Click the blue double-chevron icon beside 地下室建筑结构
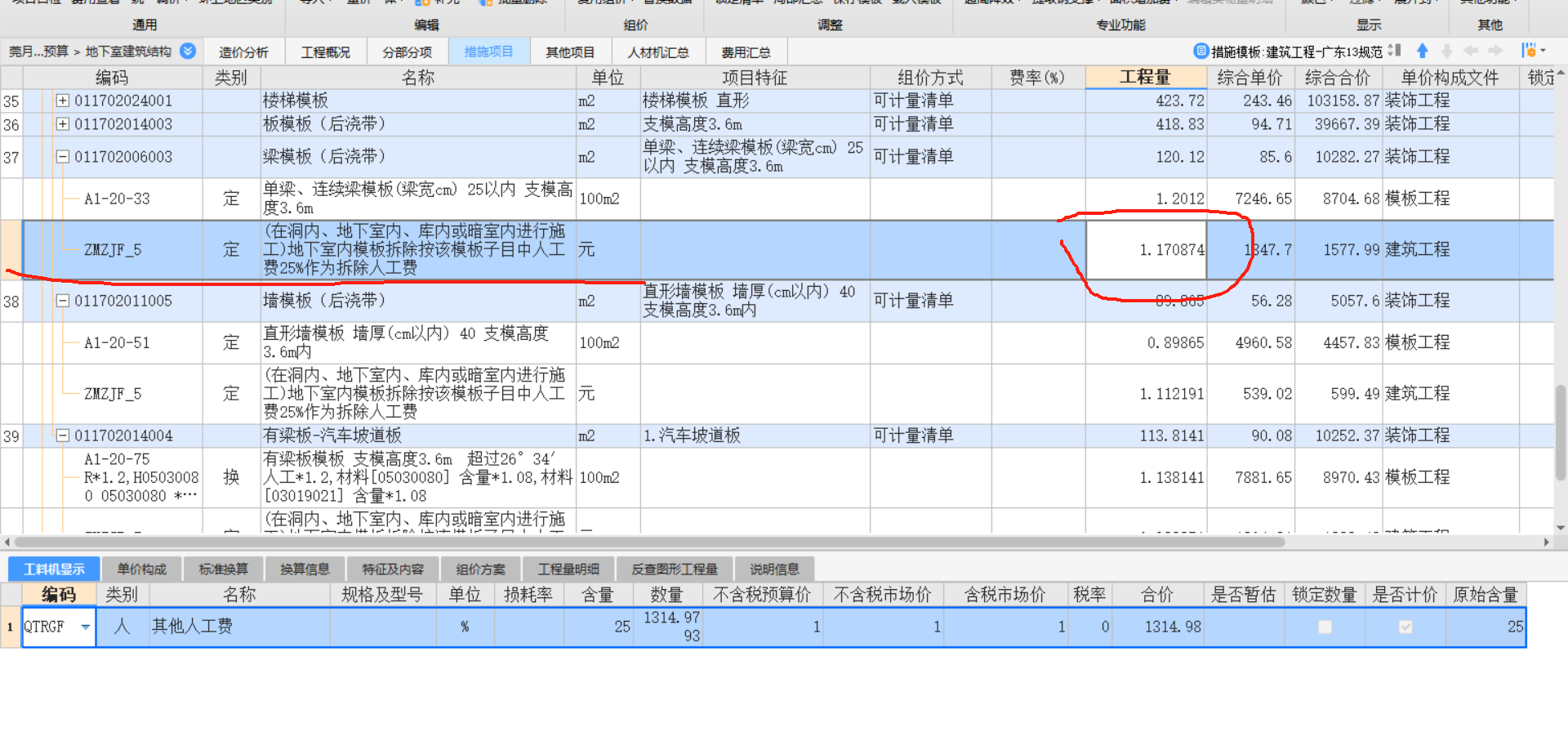The height and width of the screenshot is (737, 1568). [x=188, y=51]
